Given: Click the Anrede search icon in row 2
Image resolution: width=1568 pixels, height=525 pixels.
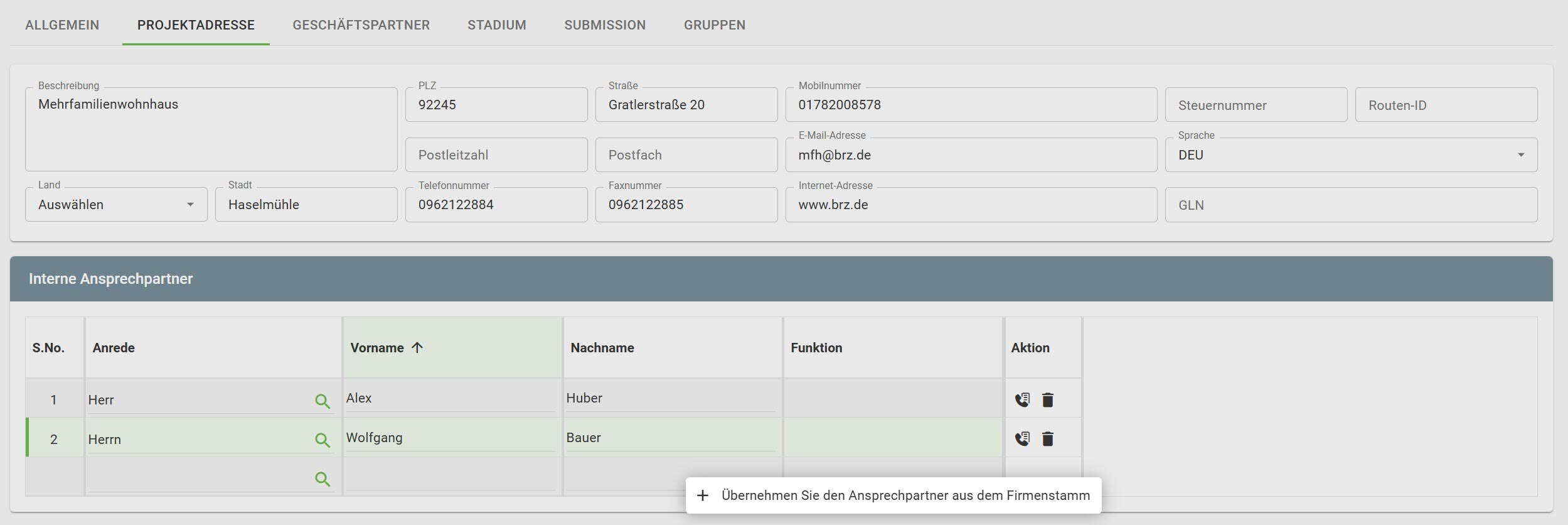Looking at the screenshot, I should point(322,440).
